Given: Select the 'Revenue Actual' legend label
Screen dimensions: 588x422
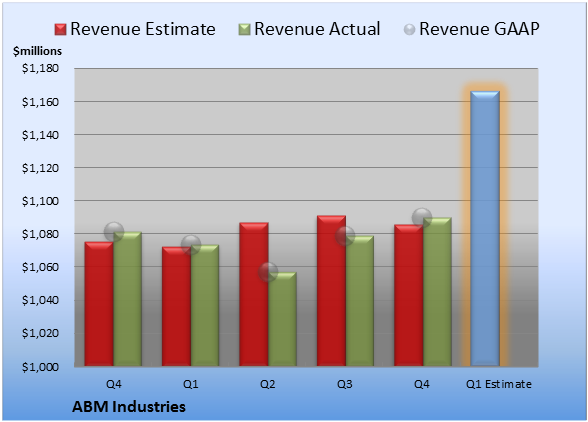Looking at the screenshot, I should [317, 29].
